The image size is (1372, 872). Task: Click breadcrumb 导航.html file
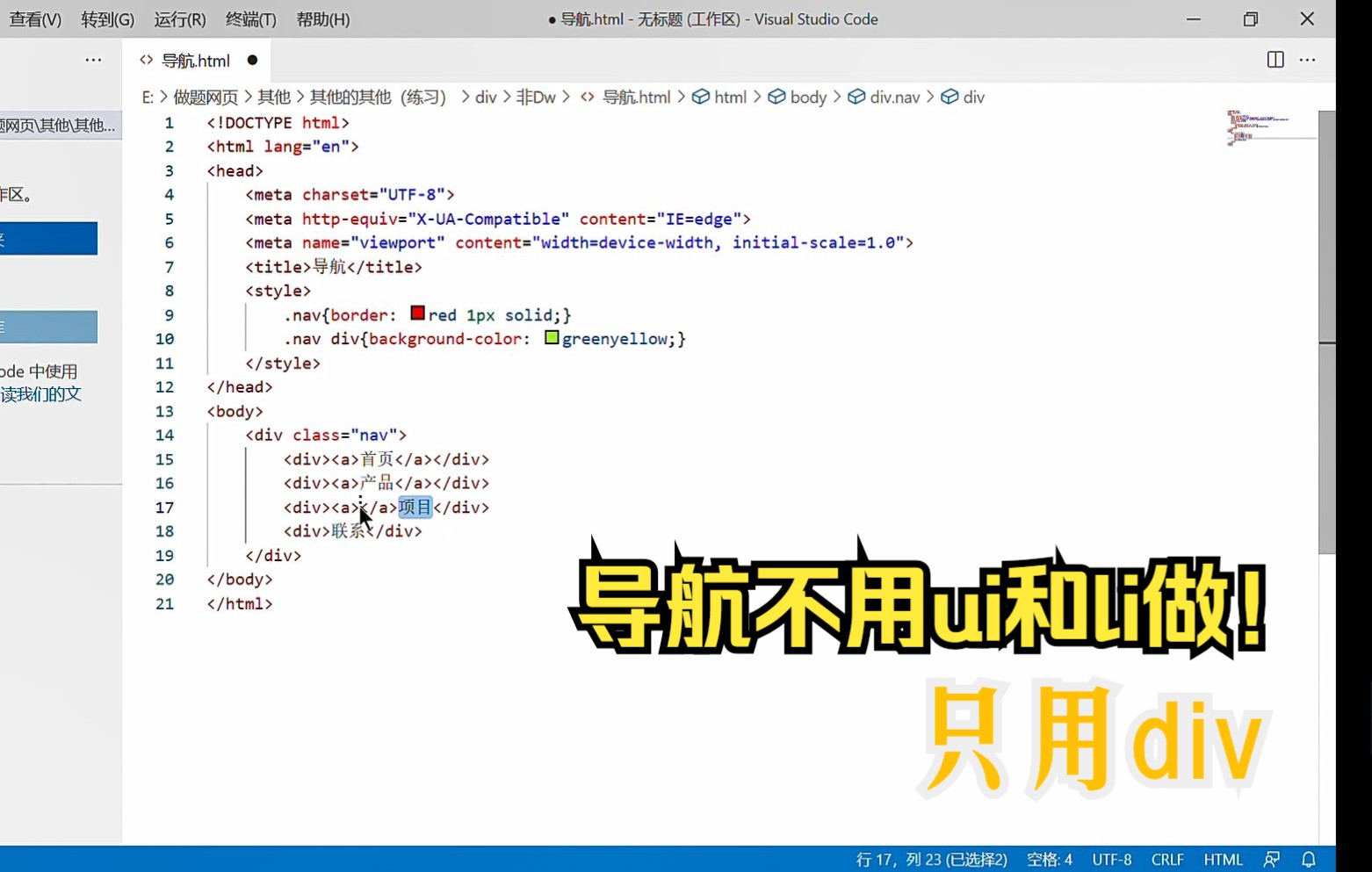(x=636, y=97)
